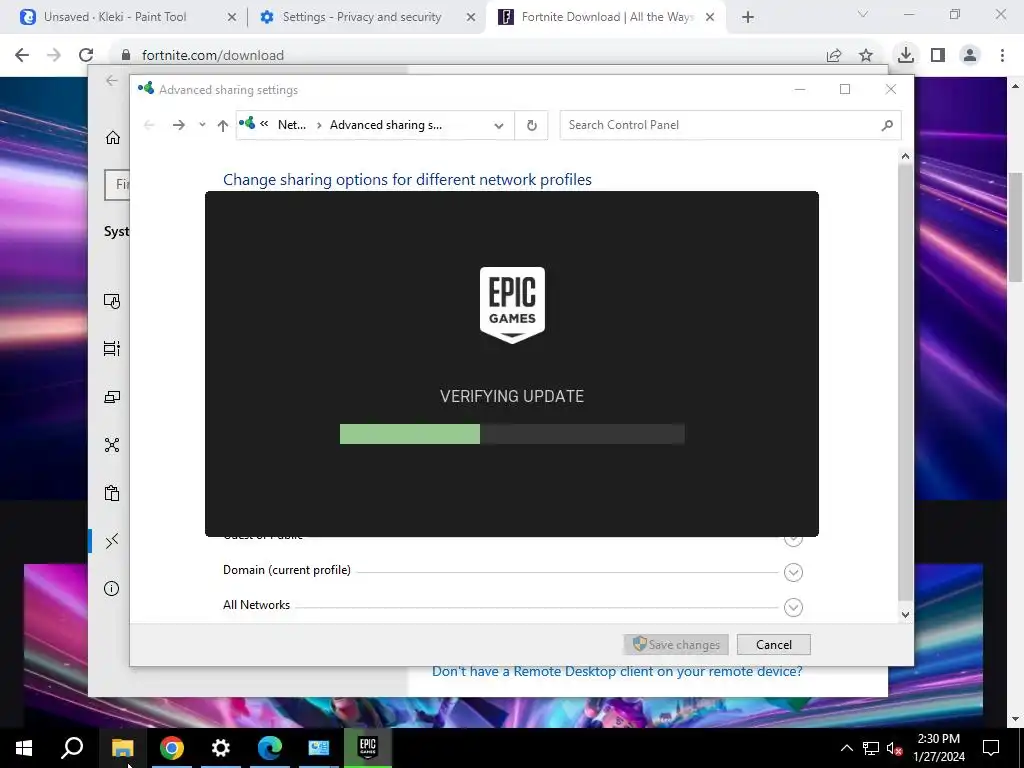
Task: Open Chrome downloads tray icon
Action: (906, 56)
